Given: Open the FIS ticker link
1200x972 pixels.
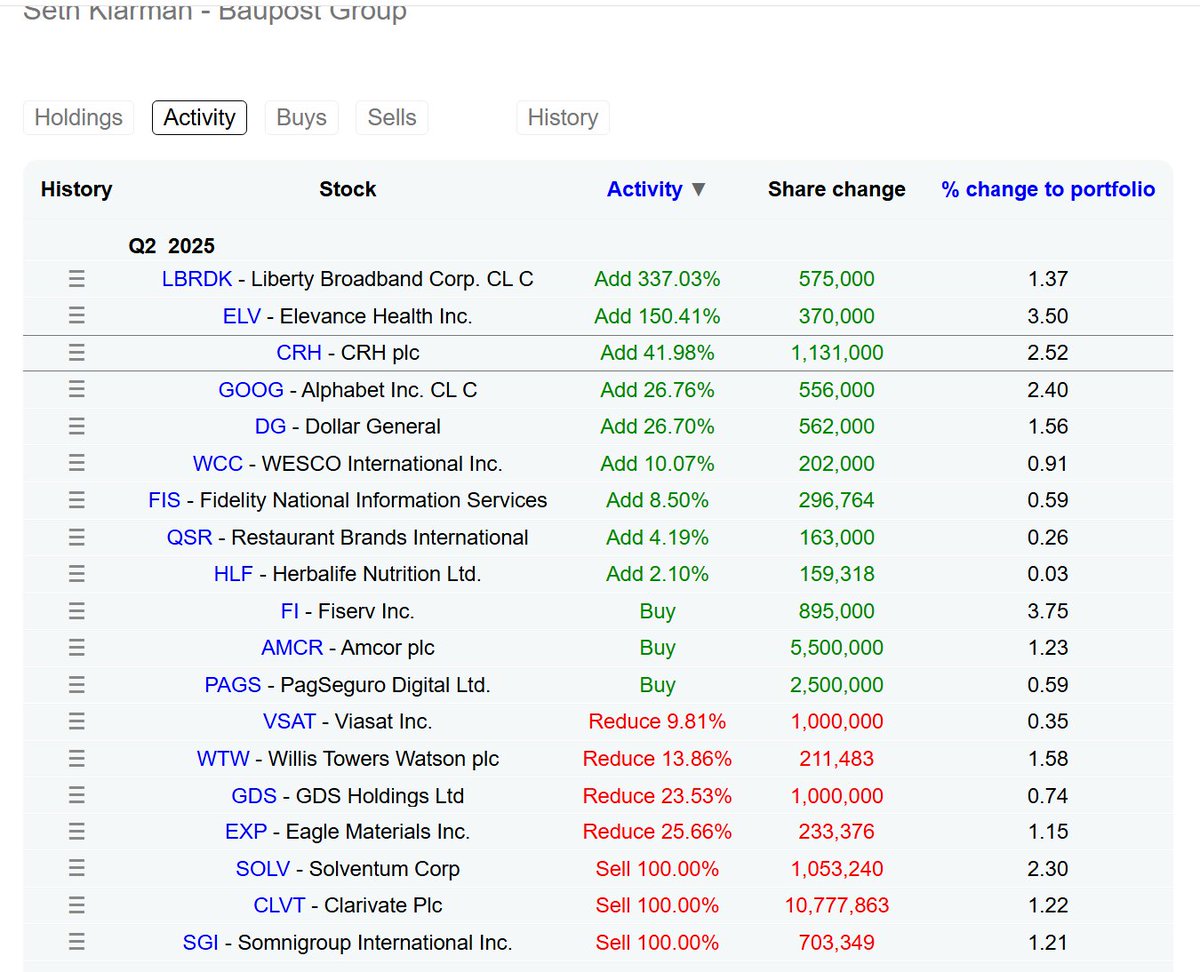Looking at the screenshot, I should (165, 500).
